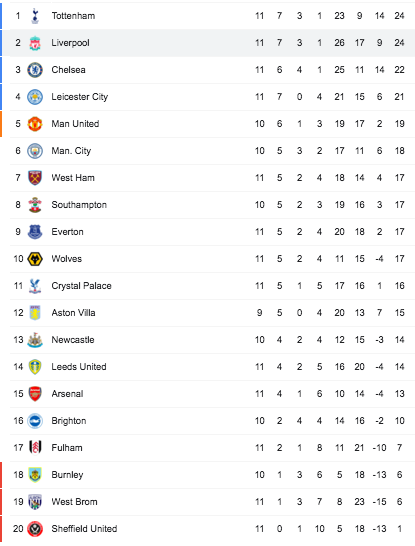Select the Aston Villa crest
415x546 pixels.
coord(35,313)
